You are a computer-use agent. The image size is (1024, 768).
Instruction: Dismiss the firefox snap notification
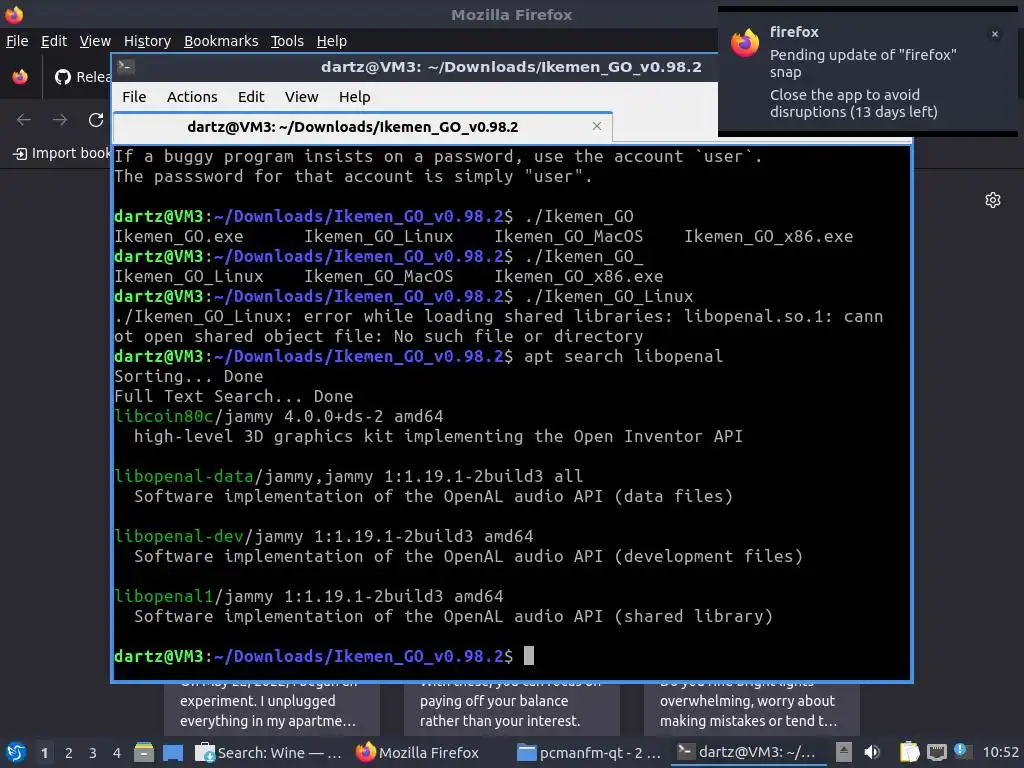tap(995, 34)
